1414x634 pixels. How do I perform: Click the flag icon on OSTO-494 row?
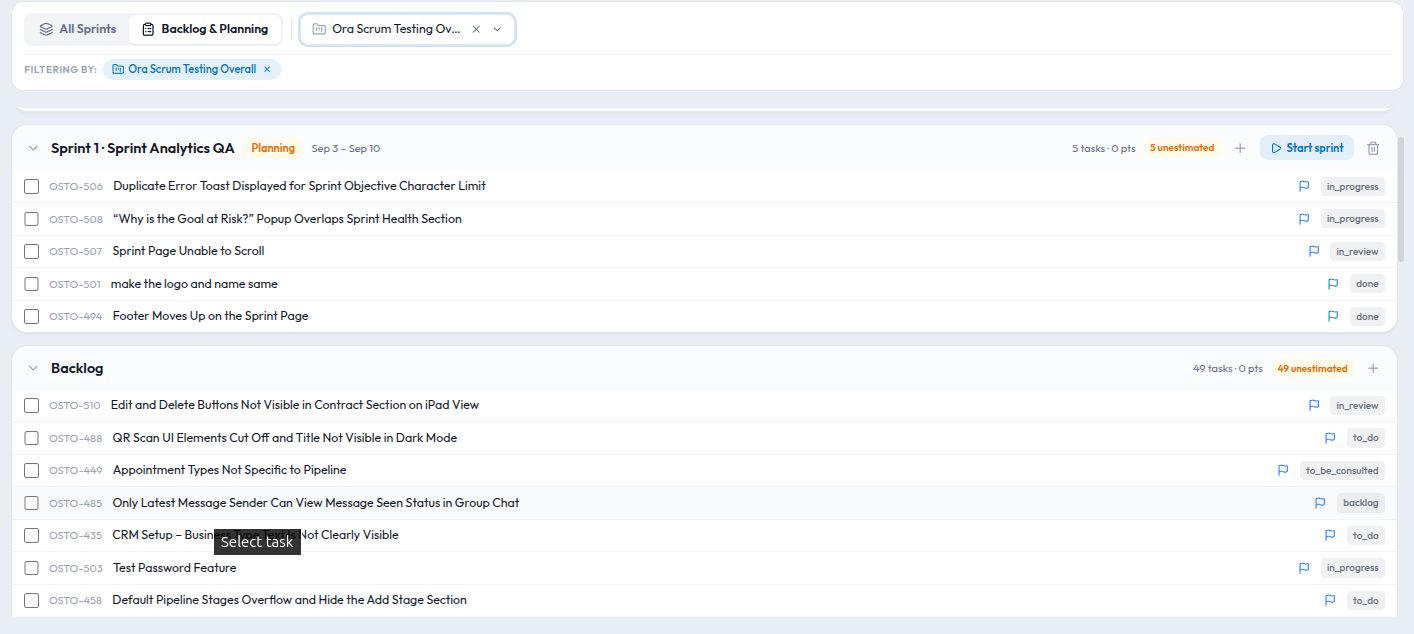tap(1333, 316)
